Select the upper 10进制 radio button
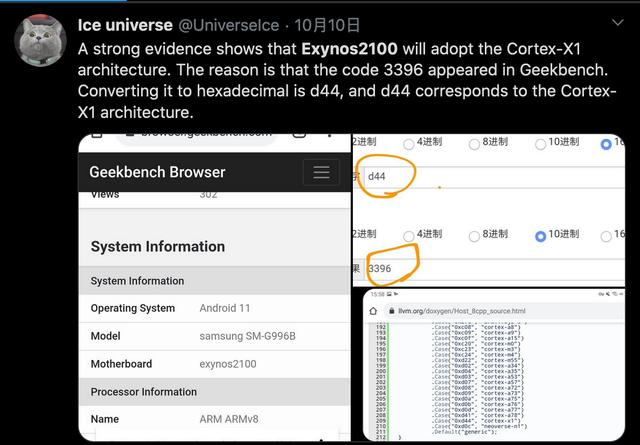Viewport: 640px width, 445px height. [x=540, y=144]
